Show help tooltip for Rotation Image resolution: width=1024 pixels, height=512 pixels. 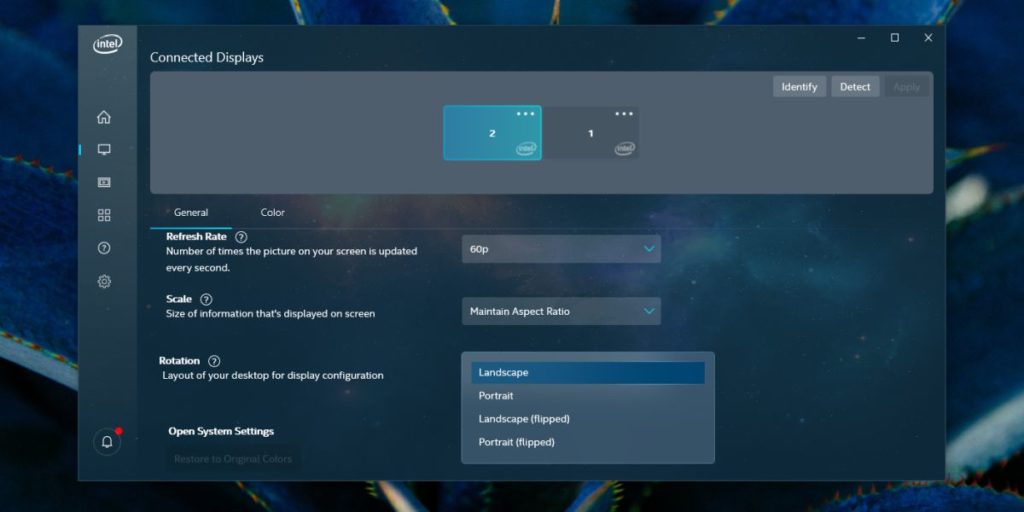214,361
